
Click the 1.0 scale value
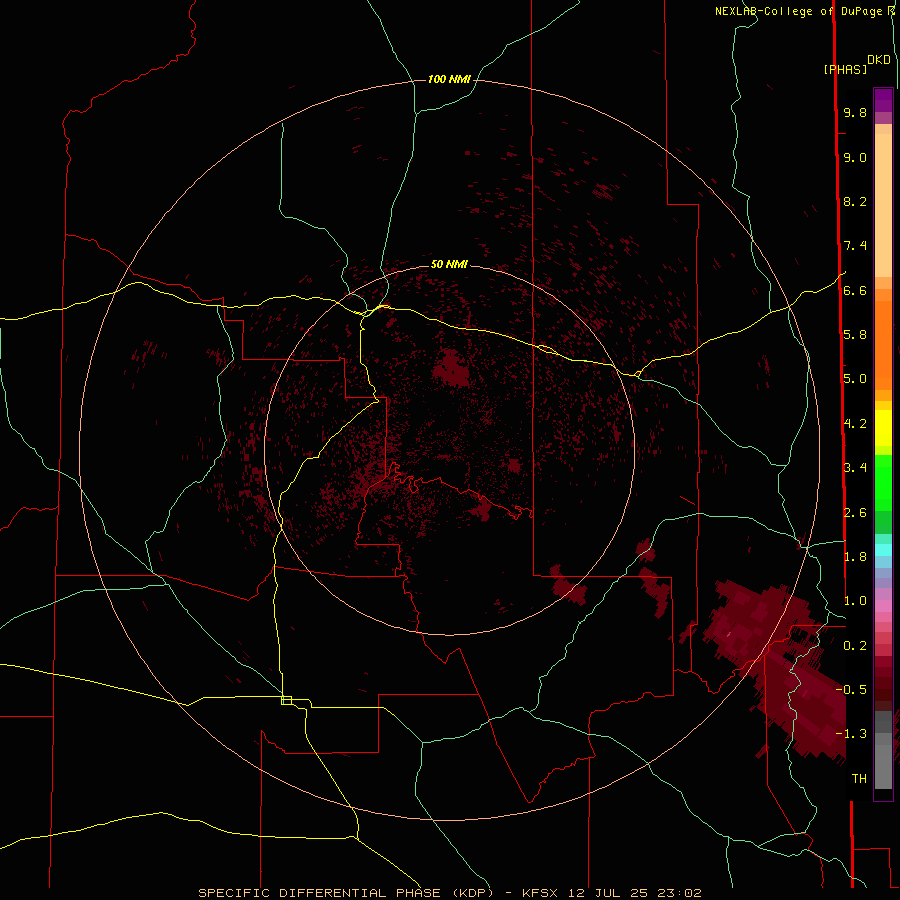tap(855, 601)
